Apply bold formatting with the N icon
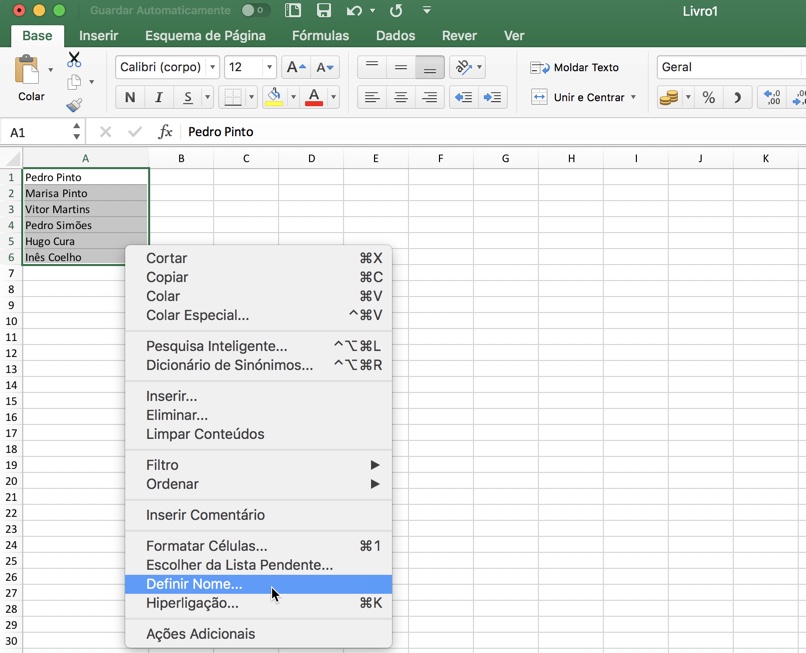 click(129, 97)
